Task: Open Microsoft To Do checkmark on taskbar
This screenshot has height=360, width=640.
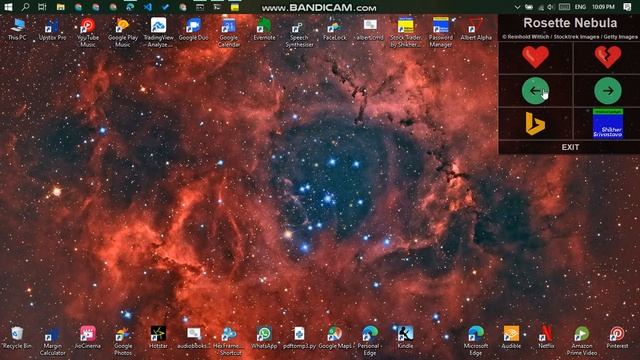Action: (165, 7)
